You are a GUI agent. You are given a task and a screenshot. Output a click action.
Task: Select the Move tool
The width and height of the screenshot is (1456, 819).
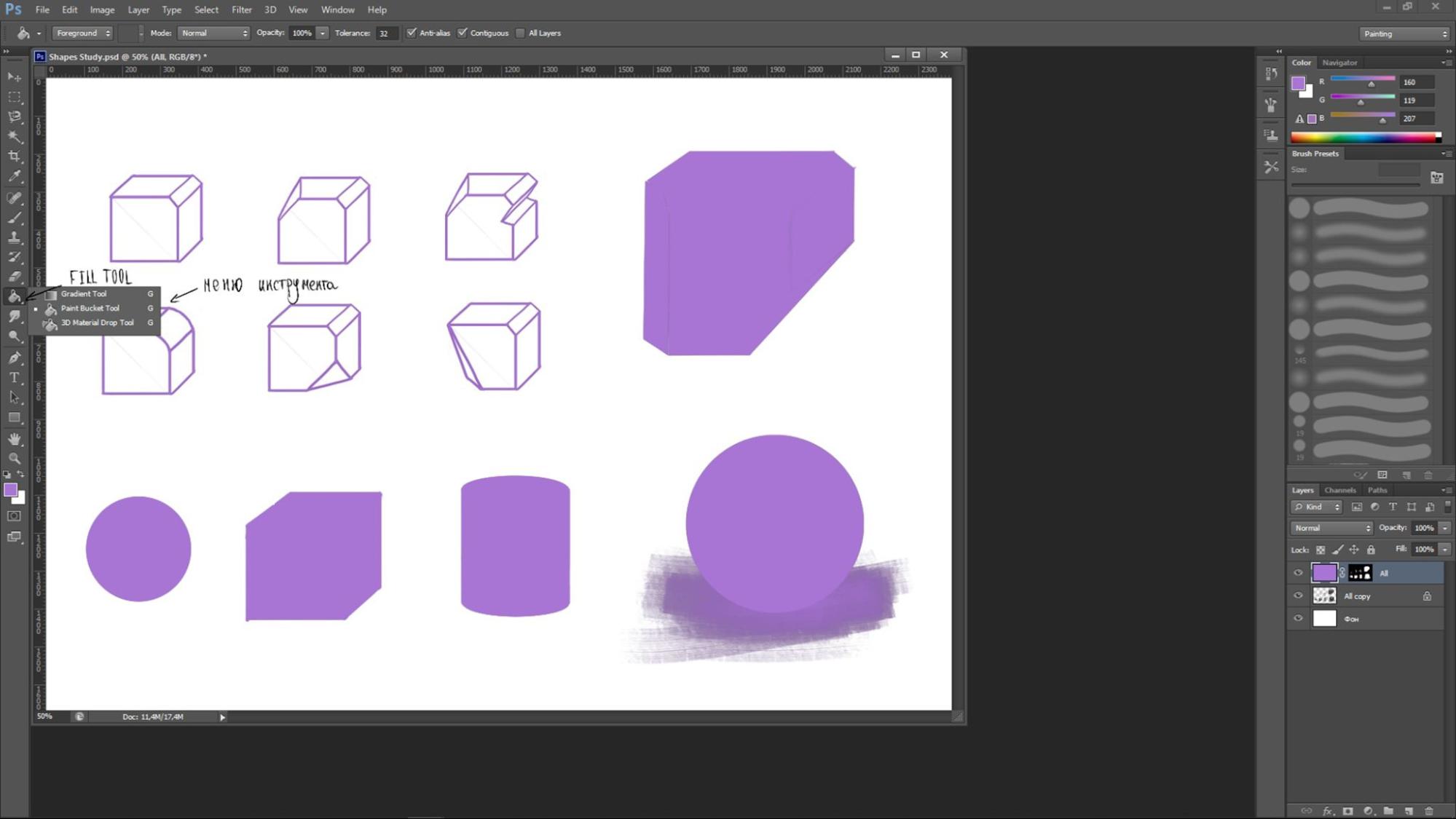click(x=15, y=76)
